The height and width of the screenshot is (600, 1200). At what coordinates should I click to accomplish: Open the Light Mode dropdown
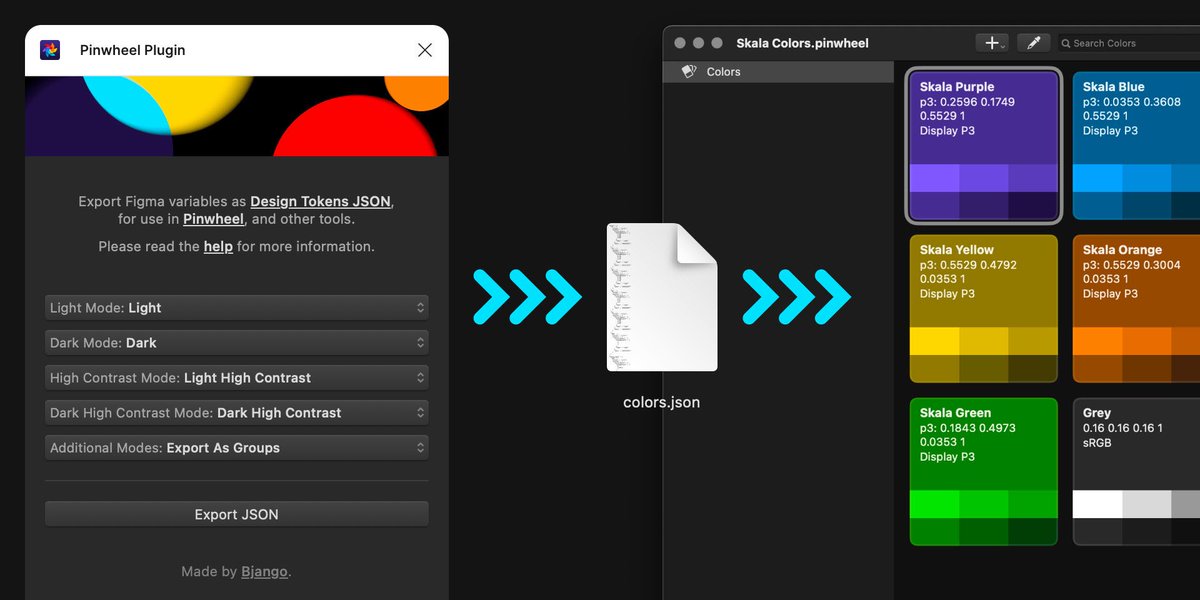tap(237, 308)
